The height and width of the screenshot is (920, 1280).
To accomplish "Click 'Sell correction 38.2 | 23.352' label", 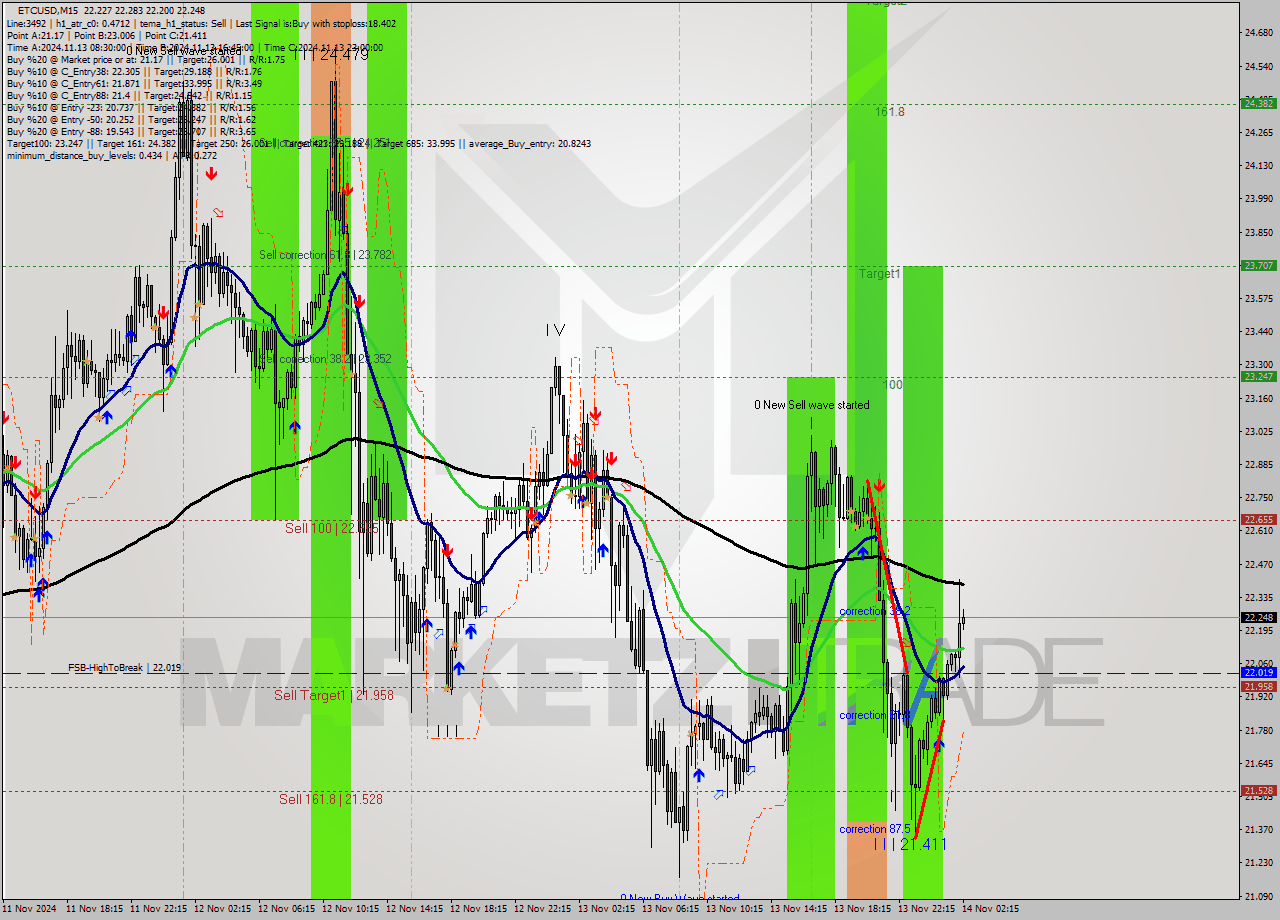I will point(326,358).
